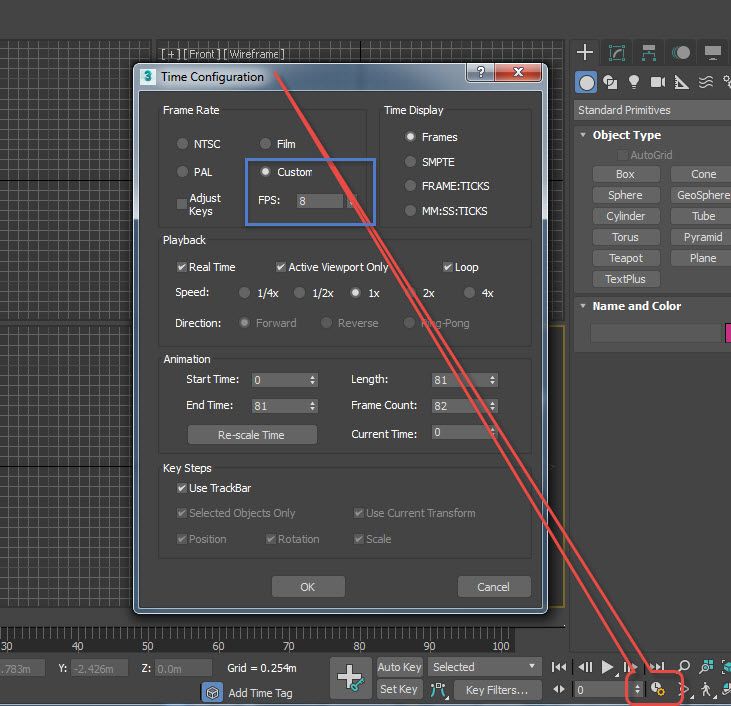Open the Create tab in Command Panel
The height and width of the screenshot is (706, 731).
point(585,52)
